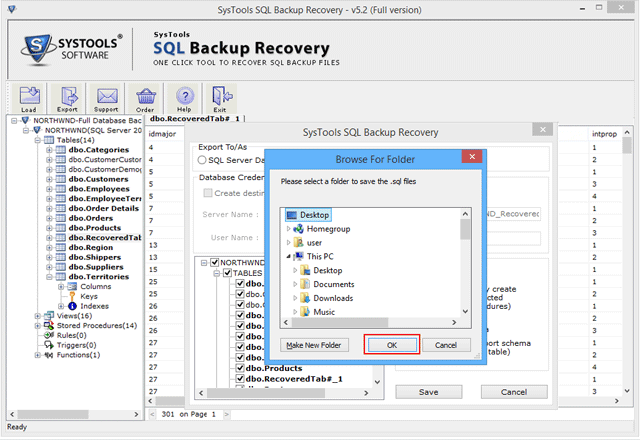Open the Help question mark icon
The image size is (640, 440).
click(x=184, y=98)
